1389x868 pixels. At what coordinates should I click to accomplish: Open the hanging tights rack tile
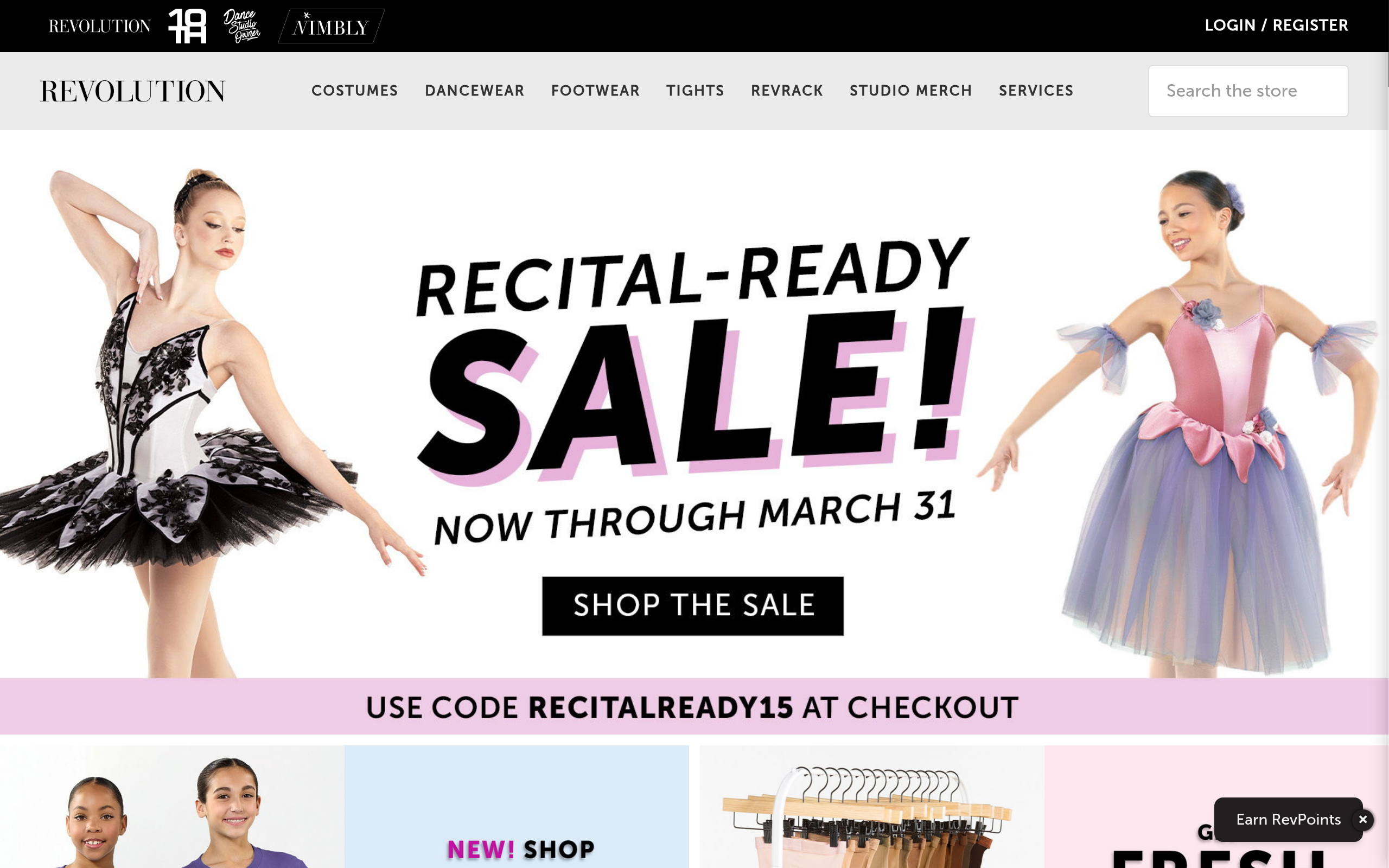pyautogui.click(x=871, y=807)
